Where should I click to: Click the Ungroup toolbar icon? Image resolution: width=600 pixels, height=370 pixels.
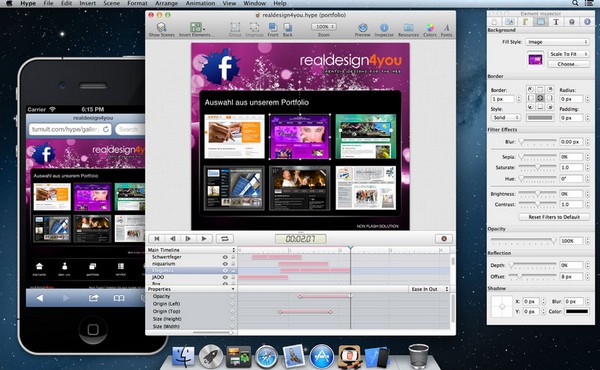pos(254,29)
